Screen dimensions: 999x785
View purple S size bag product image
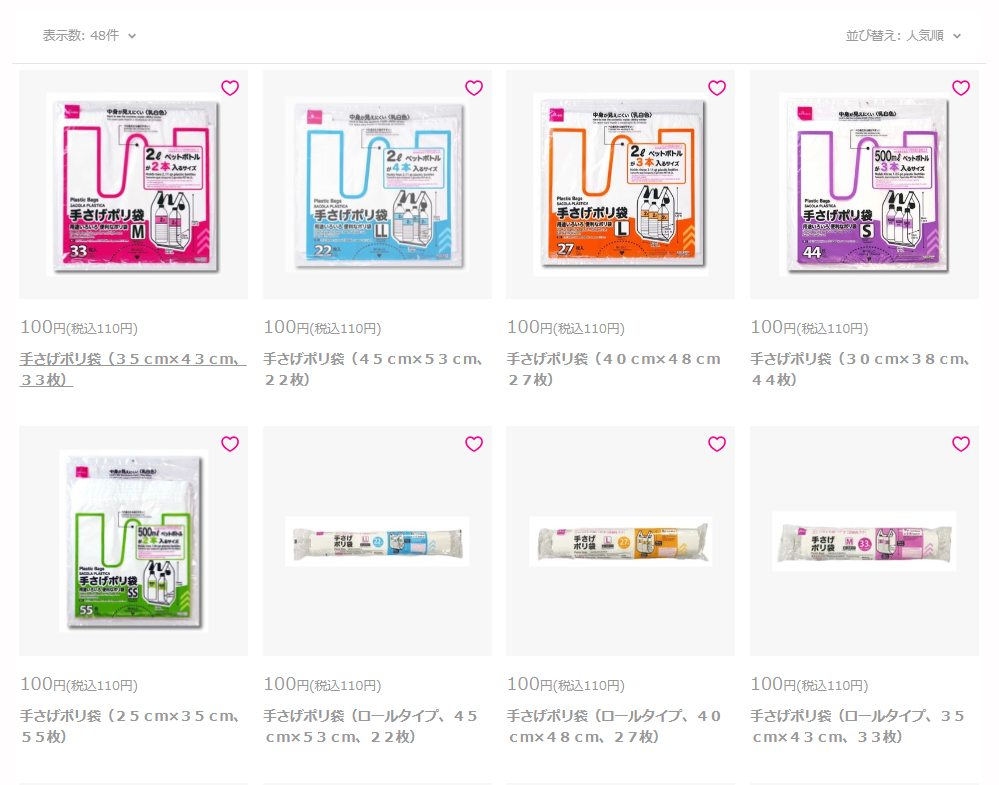coord(864,185)
